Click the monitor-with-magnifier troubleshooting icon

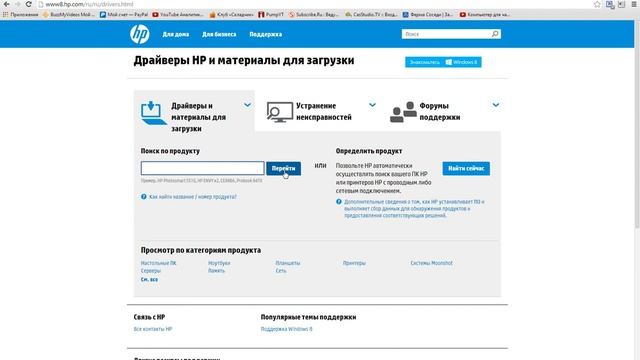(280, 112)
